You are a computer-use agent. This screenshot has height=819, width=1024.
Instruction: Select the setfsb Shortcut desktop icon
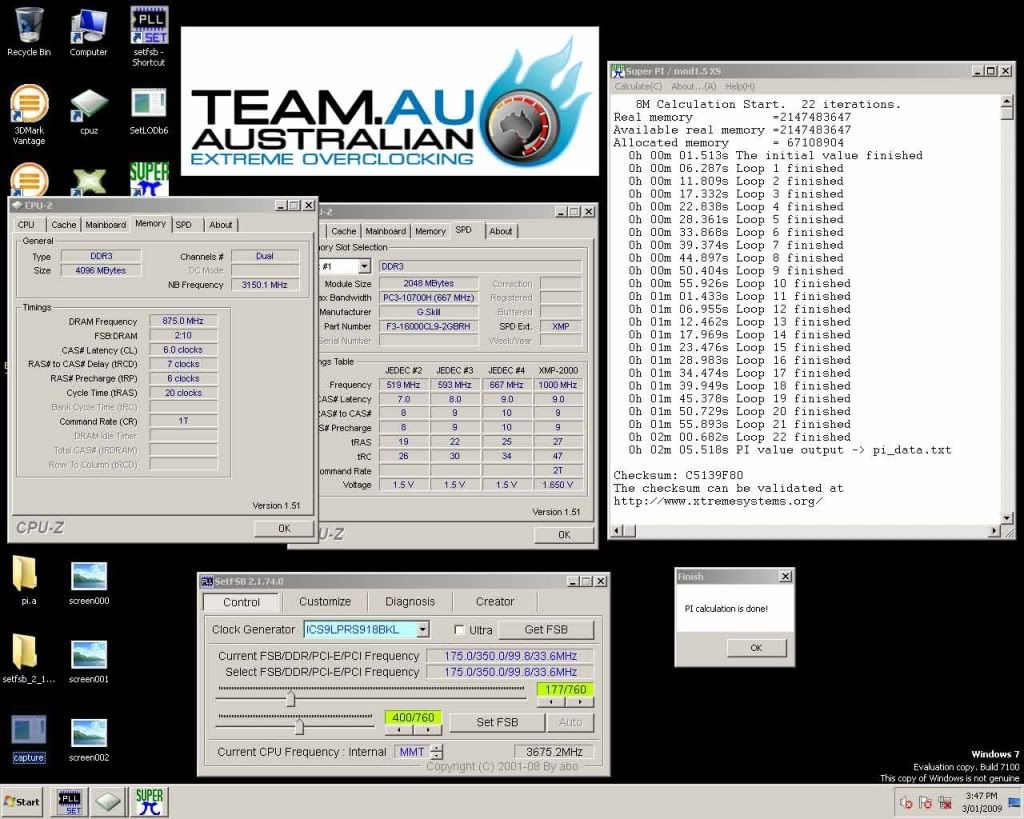click(148, 36)
